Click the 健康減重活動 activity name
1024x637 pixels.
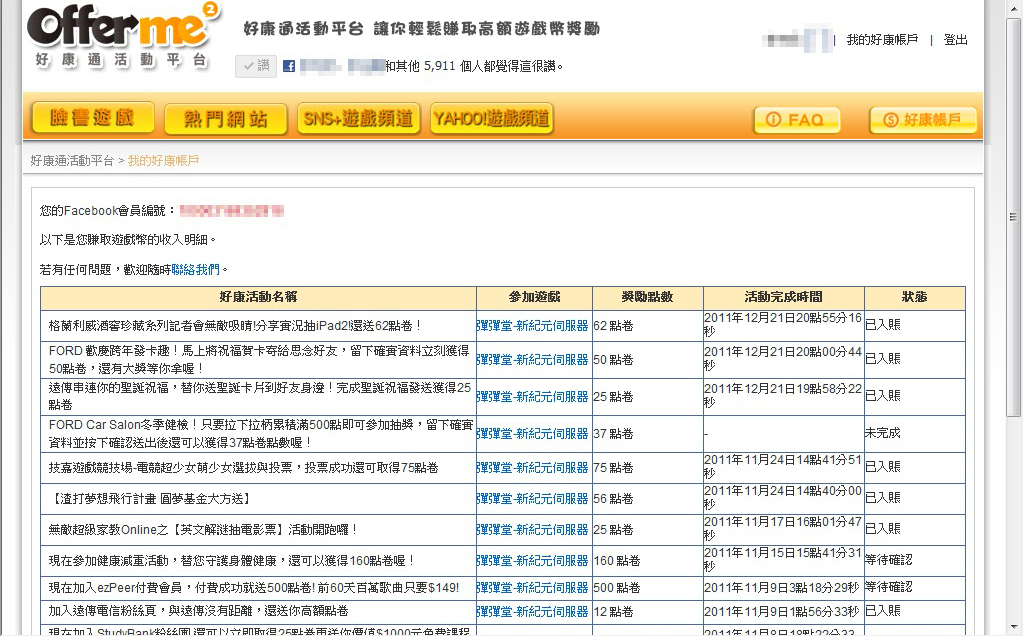click(232, 561)
